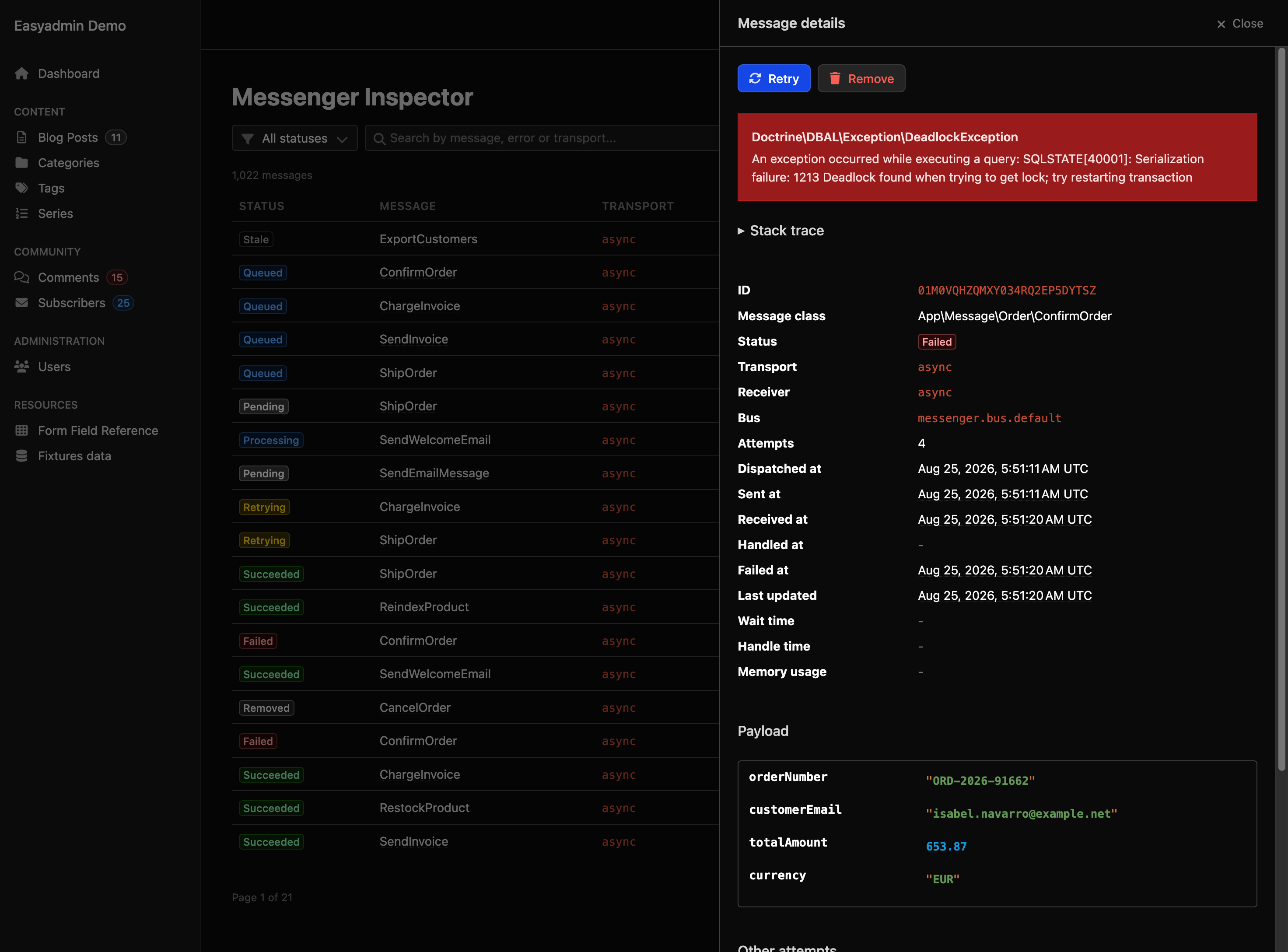Select the SendEmailMessage row
1288x952 pixels.
click(x=476, y=473)
